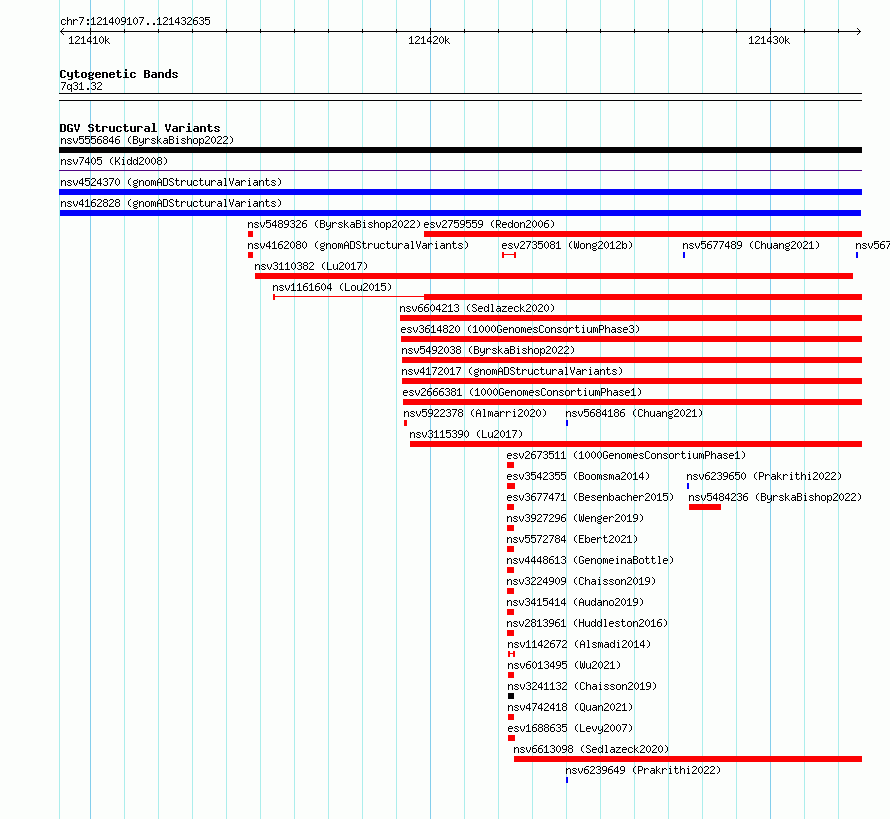Viewport: 890px width, 819px height.
Task: Open nsv3115390 (Lu2017) label
Action: coord(466,434)
